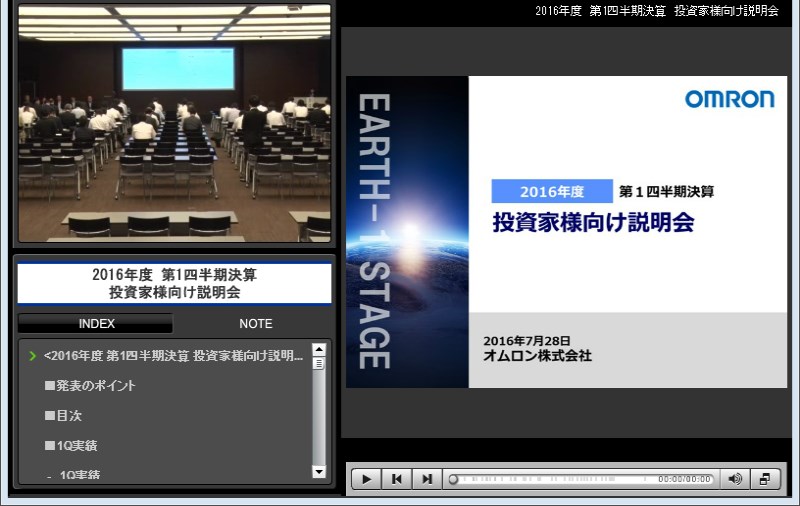Click the index list scroll down arrow
The image size is (800, 506).
tap(319, 471)
